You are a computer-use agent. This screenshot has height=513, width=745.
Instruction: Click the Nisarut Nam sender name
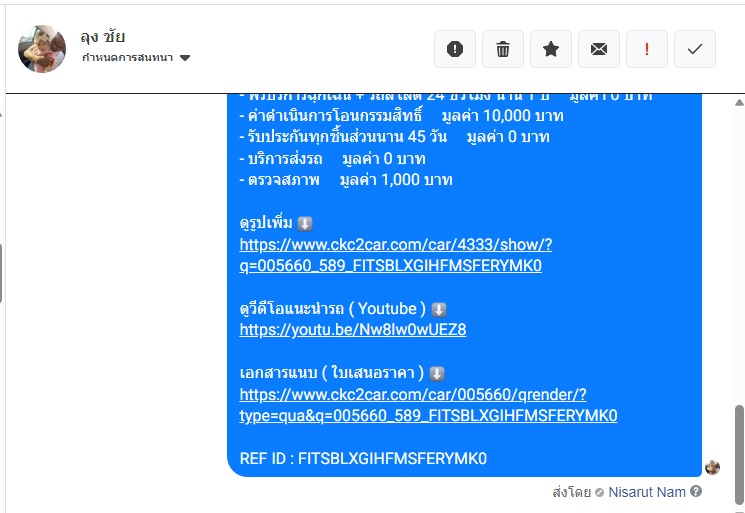(647, 492)
